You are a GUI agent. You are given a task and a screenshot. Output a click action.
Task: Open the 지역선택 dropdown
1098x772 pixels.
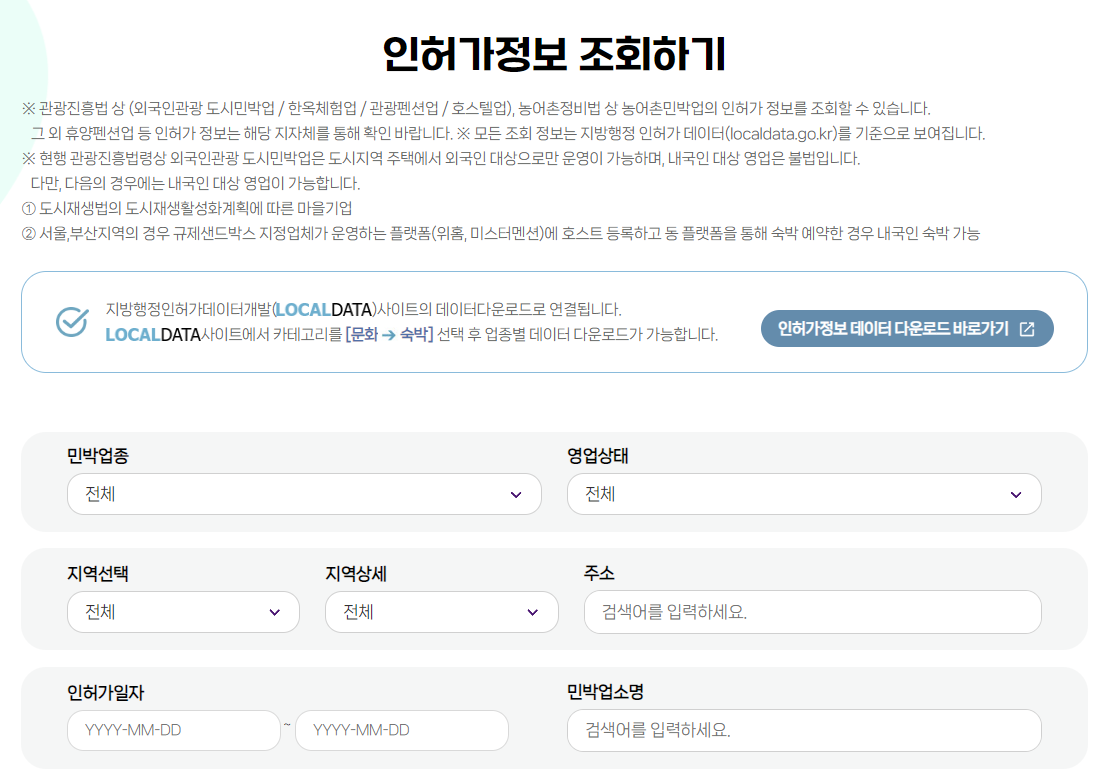pos(183,612)
